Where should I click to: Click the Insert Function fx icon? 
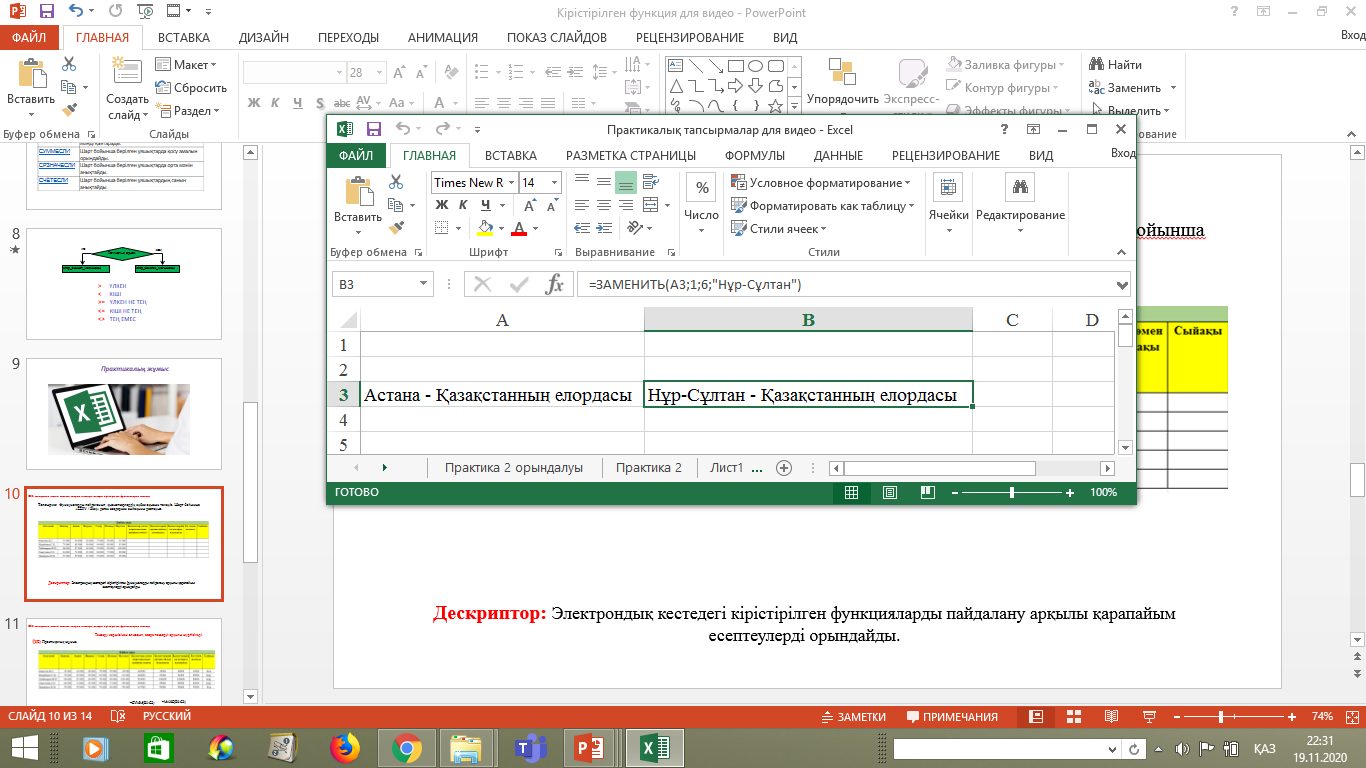point(554,285)
